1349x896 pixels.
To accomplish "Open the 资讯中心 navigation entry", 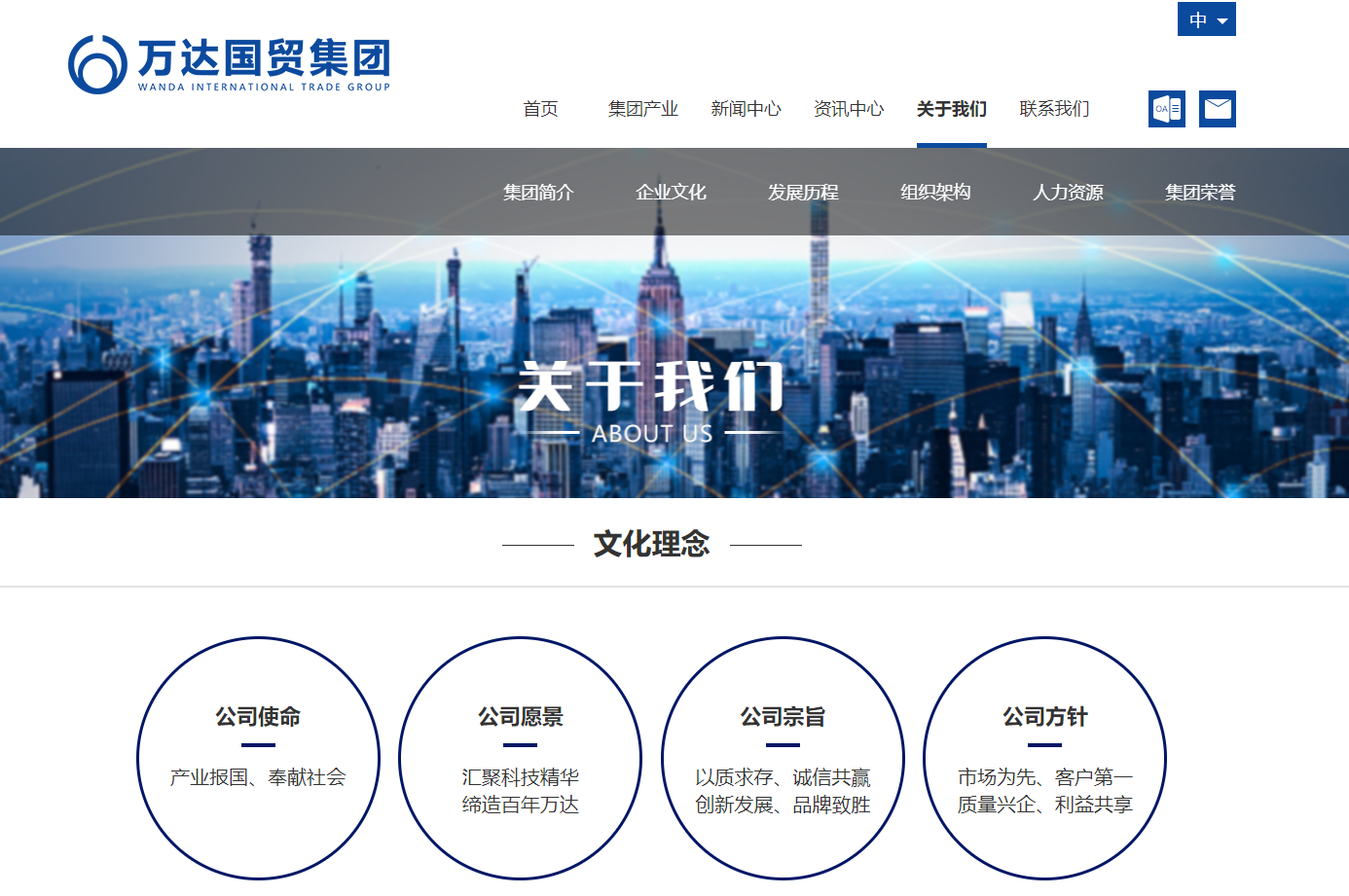I will (x=848, y=109).
